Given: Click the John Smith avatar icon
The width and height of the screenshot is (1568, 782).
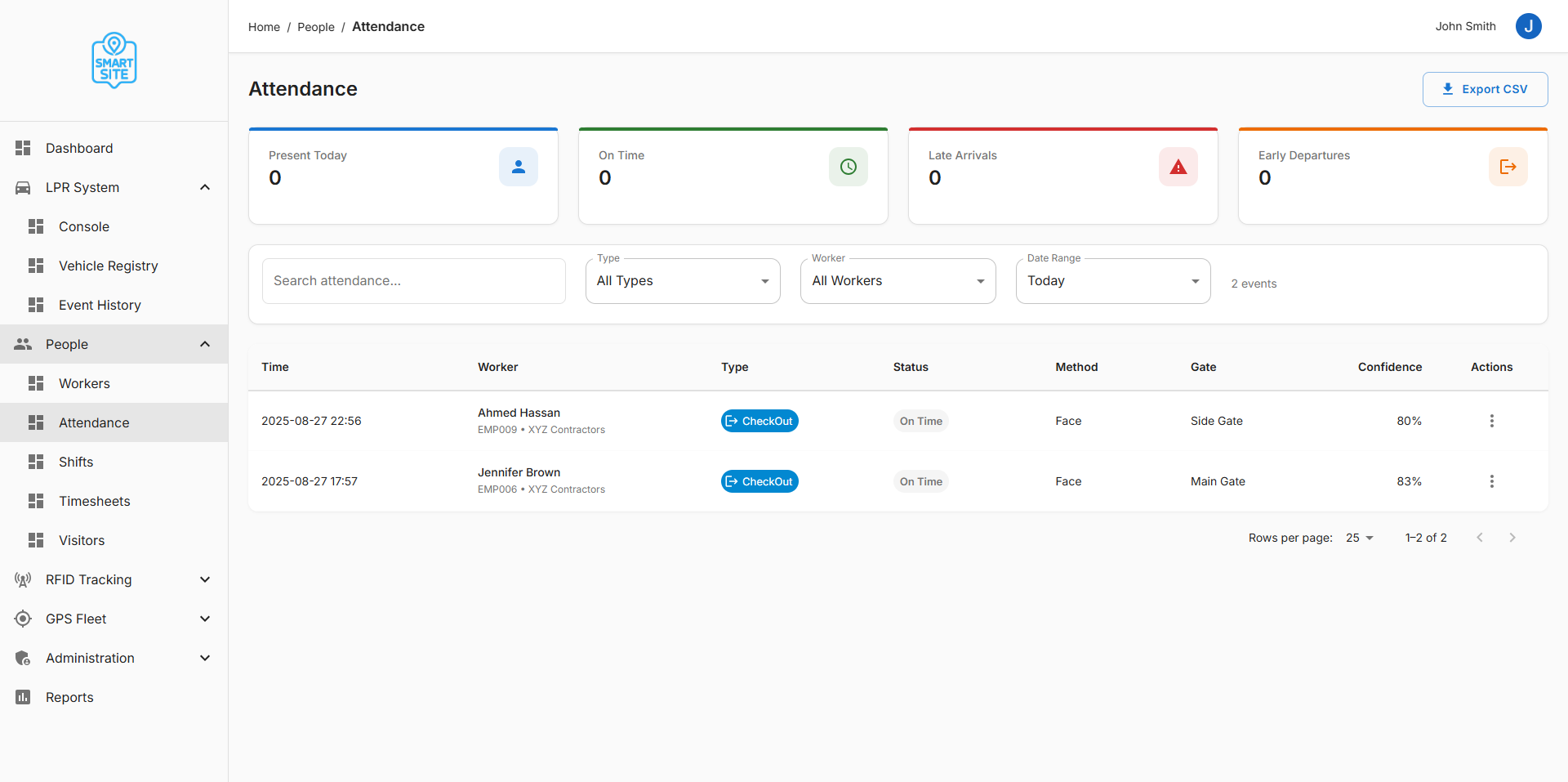Looking at the screenshot, I should [x=1528, y=26].
